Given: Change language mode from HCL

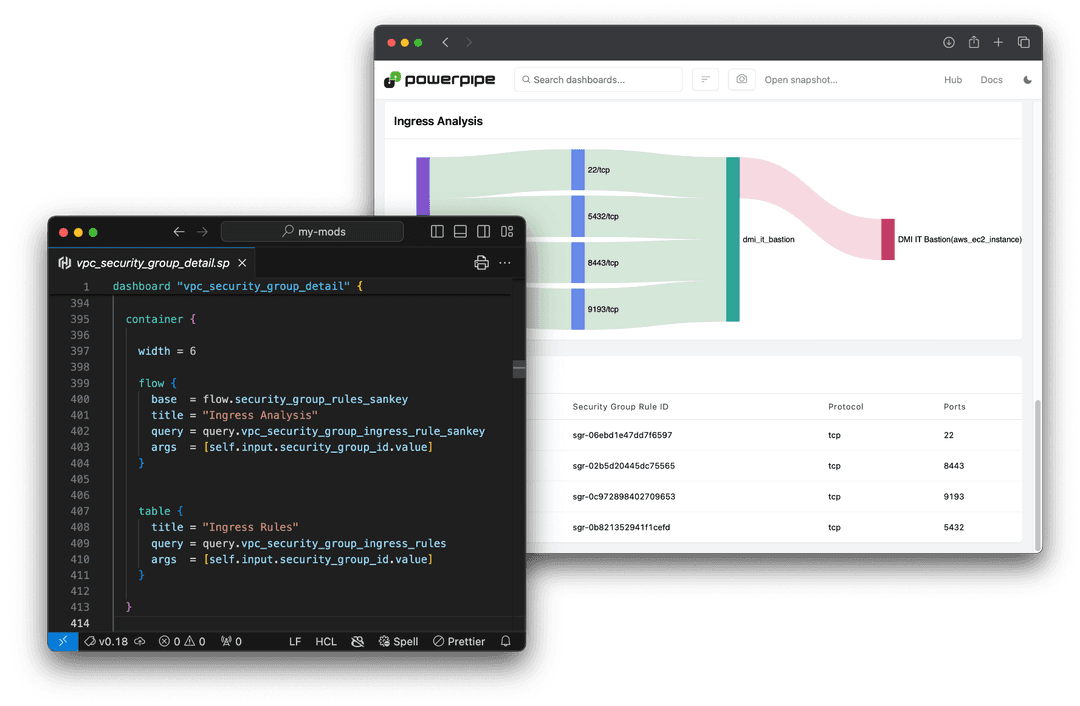Looking at the screenshot, I should pyautogui.click(x=326, y=641).
